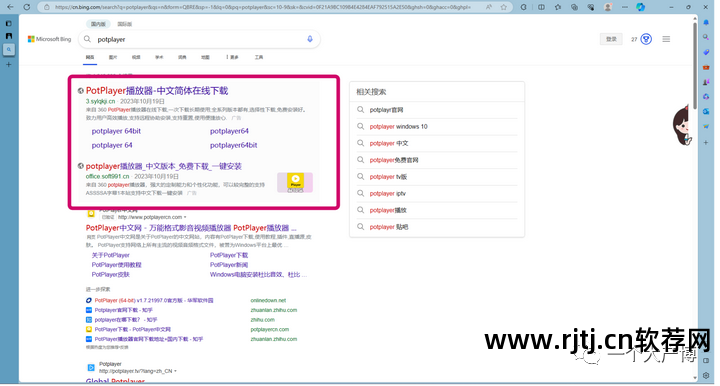Switch to the 国内版 toggle
720x386 pixels.
click(x=98, y=24)
